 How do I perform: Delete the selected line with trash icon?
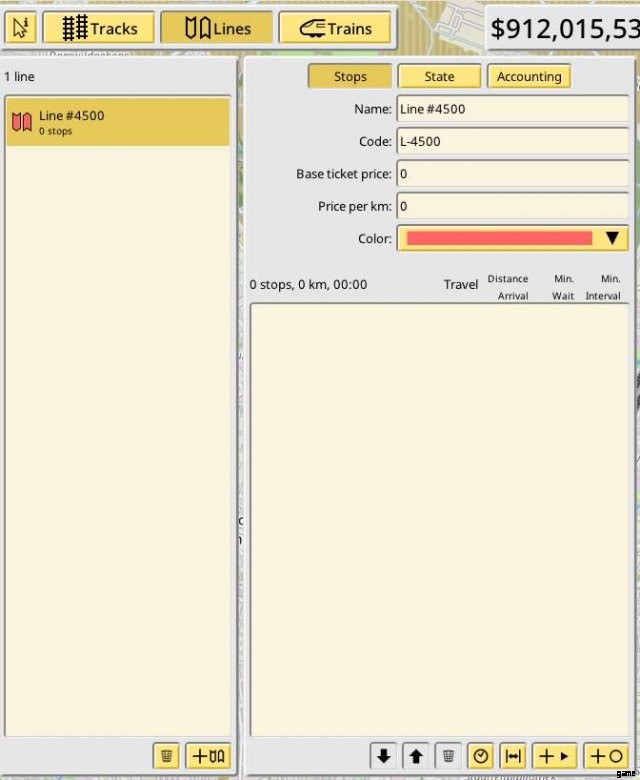click(167, 756)
